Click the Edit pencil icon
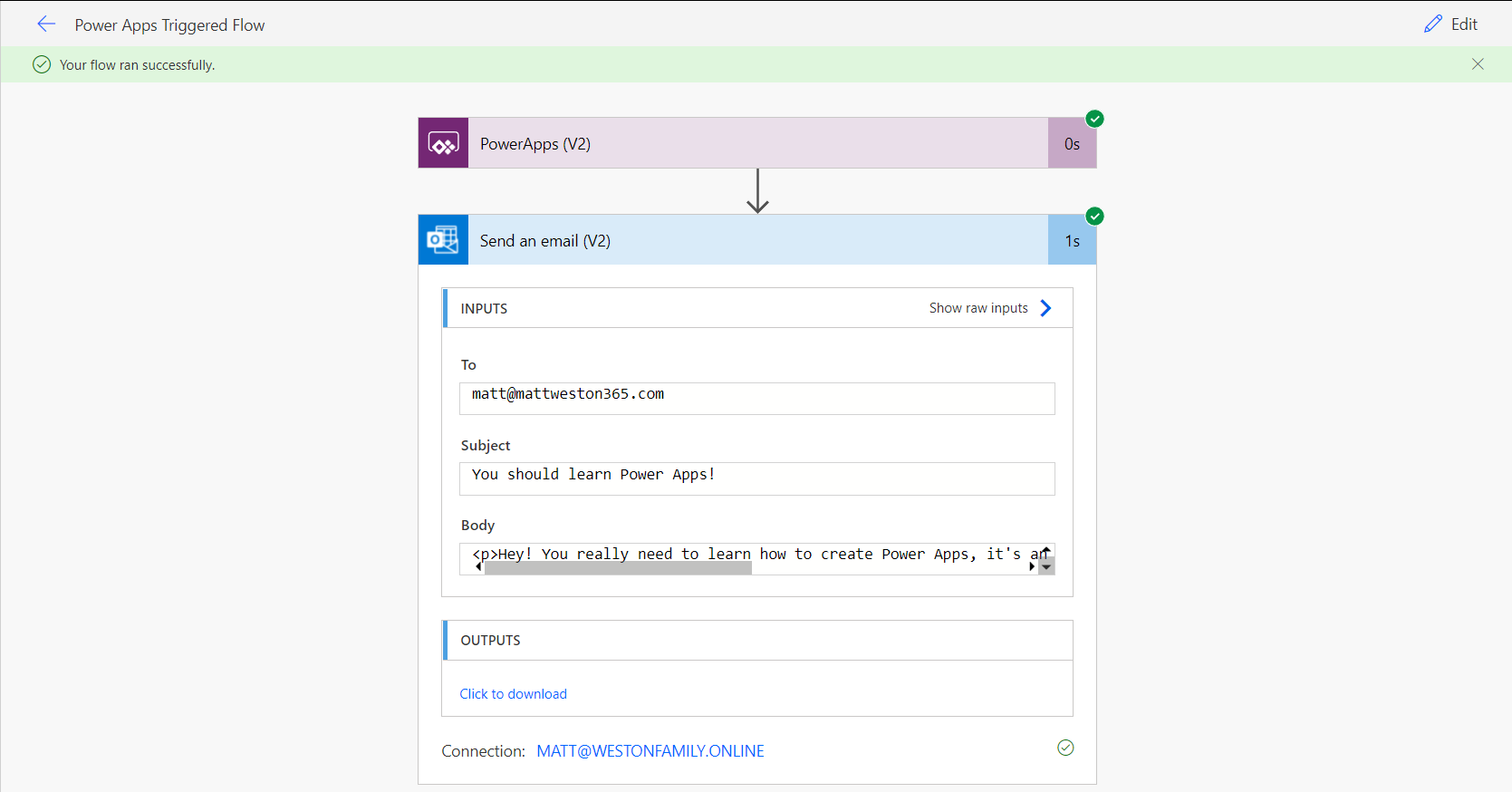This screenshot has width=1512, height=792. pyautogui.click(x=1433, y=24)
